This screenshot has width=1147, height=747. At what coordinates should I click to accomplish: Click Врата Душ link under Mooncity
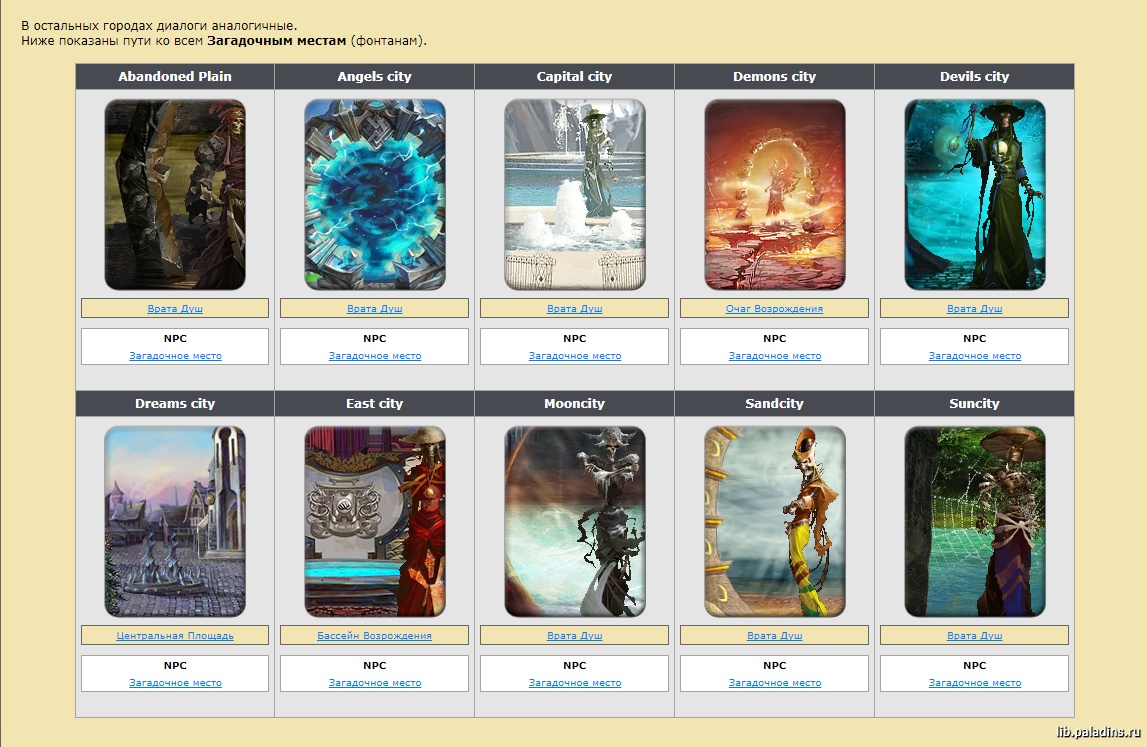[x=575, y=636]
